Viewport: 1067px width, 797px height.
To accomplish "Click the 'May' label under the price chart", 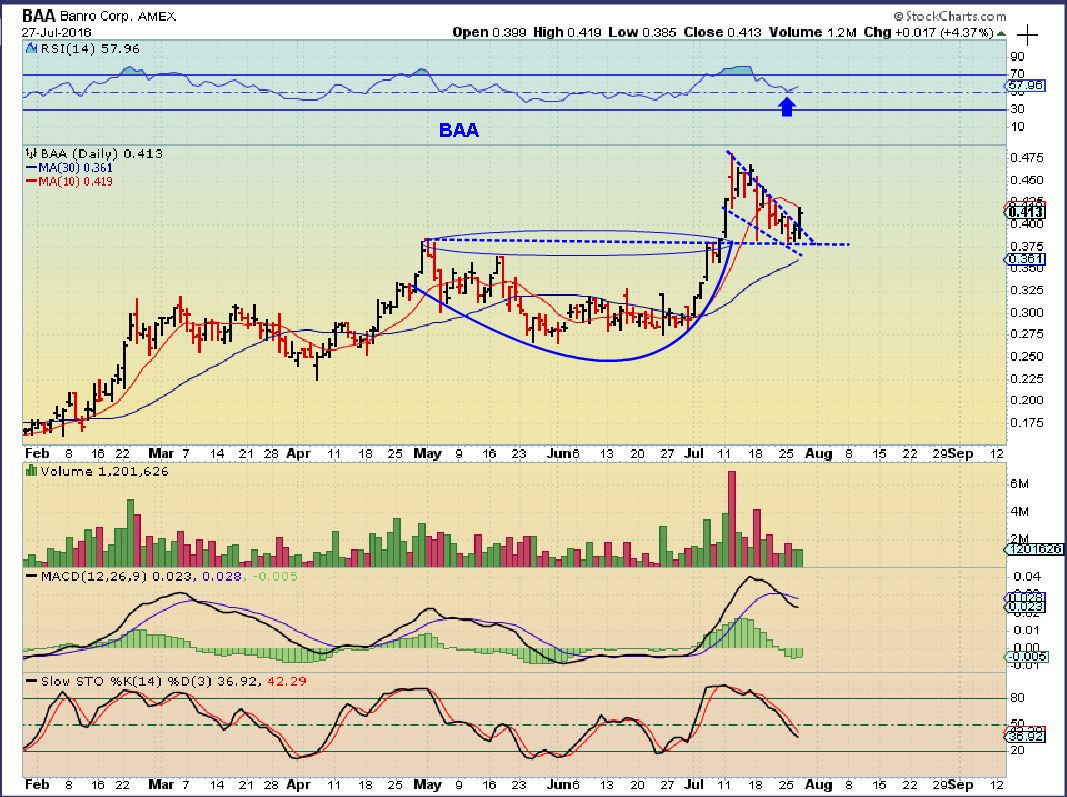I will [427, 453].
